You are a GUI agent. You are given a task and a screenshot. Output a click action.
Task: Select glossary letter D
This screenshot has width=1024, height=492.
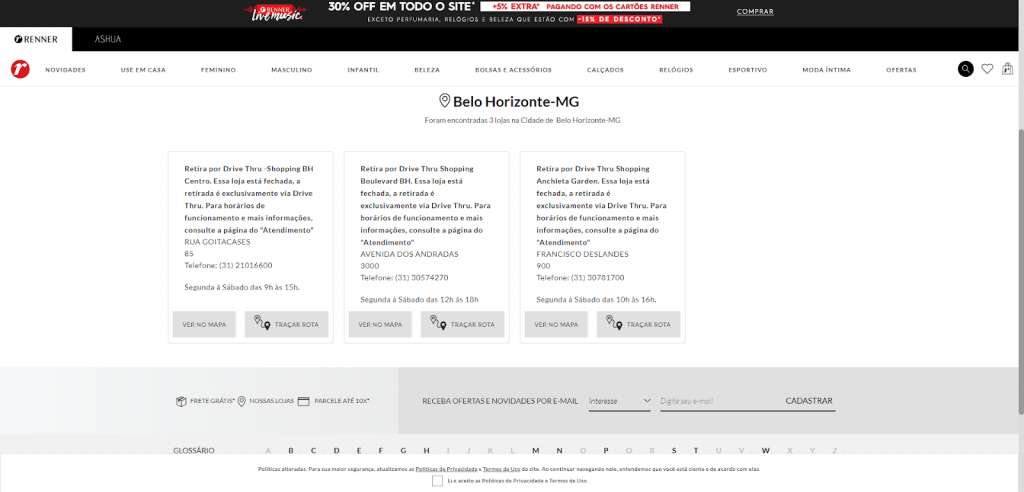[x=336, y=450]
